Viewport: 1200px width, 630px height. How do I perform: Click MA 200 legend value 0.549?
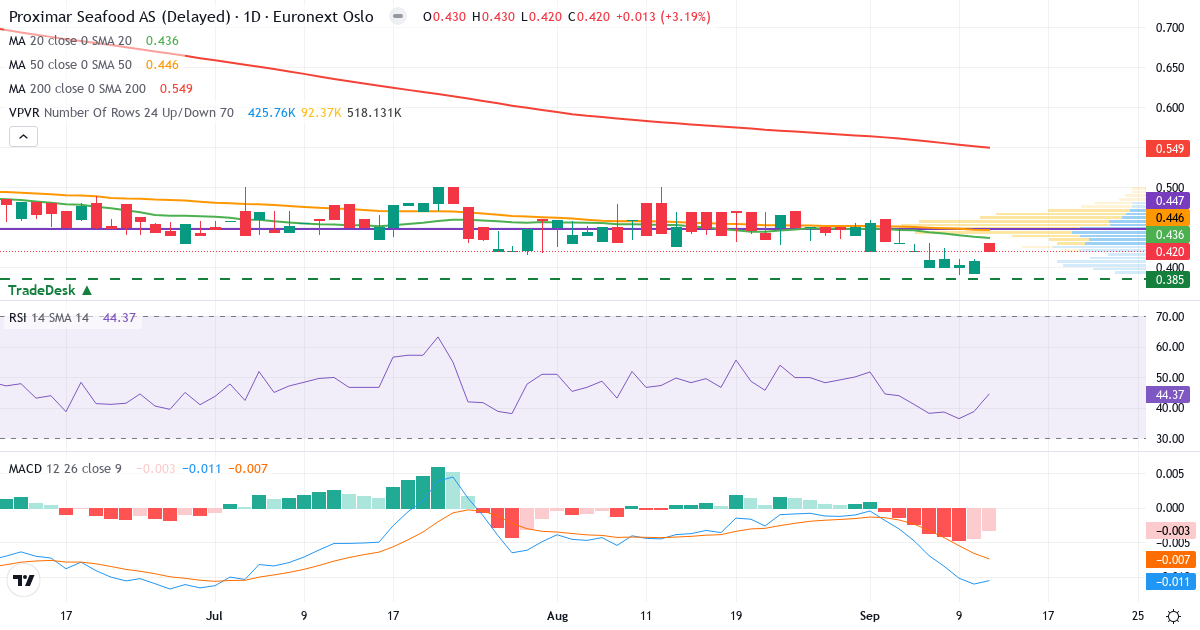174,89
